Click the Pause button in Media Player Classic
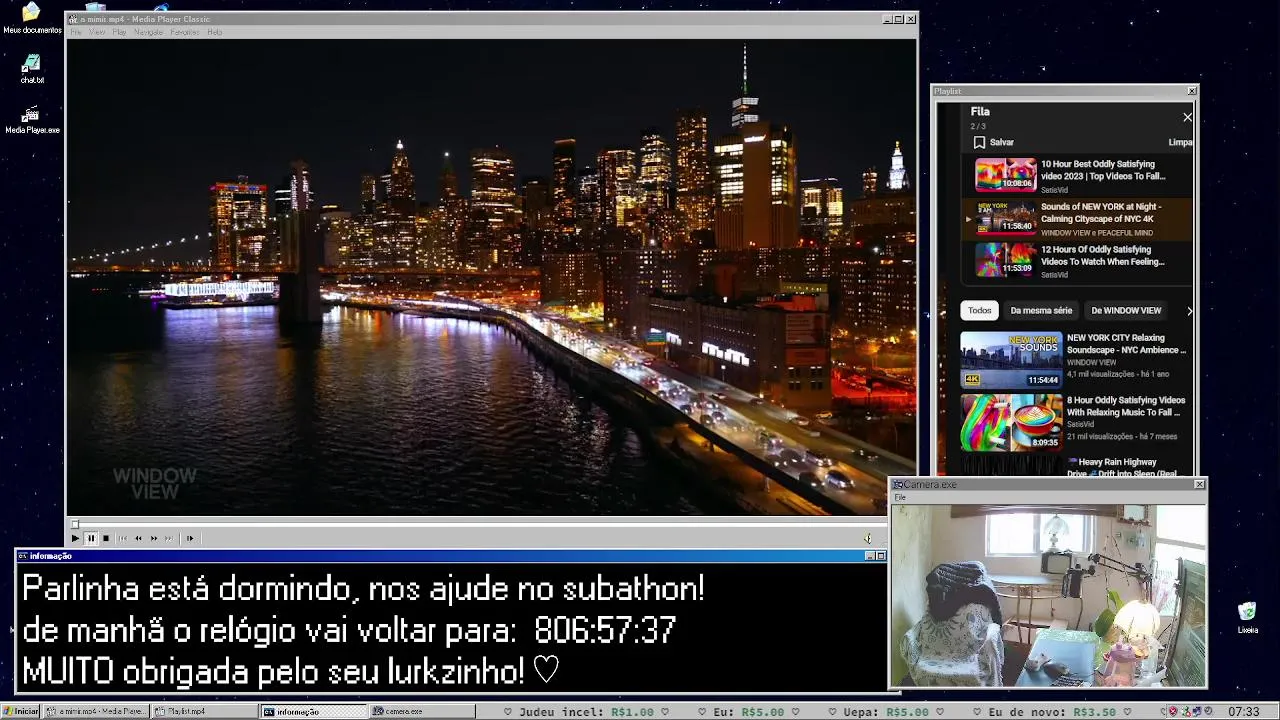1280x720 pixels. click(90, 538)
